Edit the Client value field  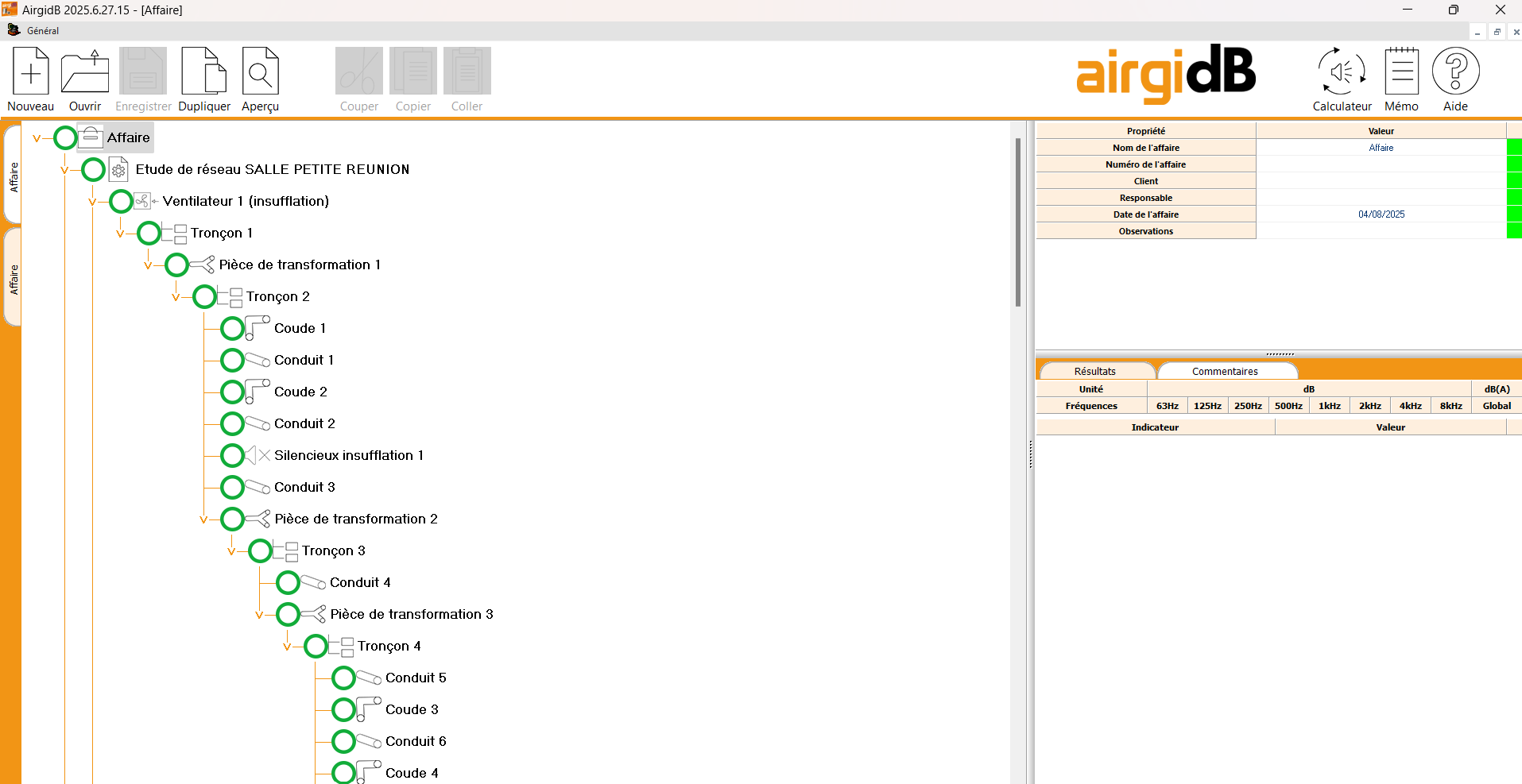click(1381, 181)
